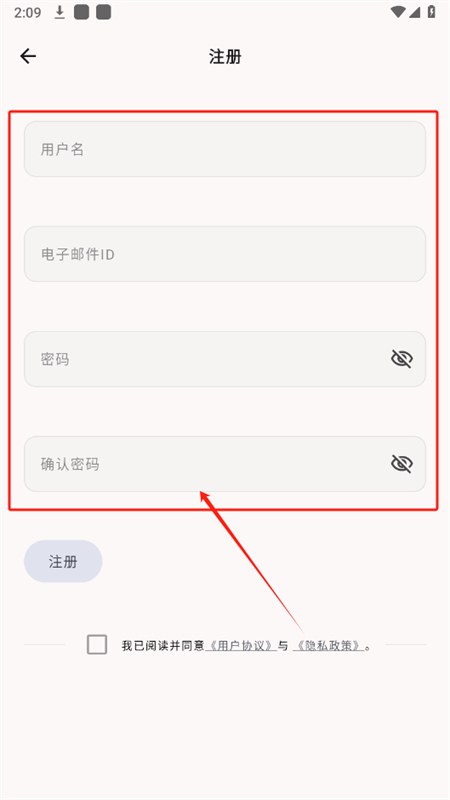The width and height of the screenshot is (450, 800).
Task: Show password in the 密码 field
Action: click(x=402, y=359)
